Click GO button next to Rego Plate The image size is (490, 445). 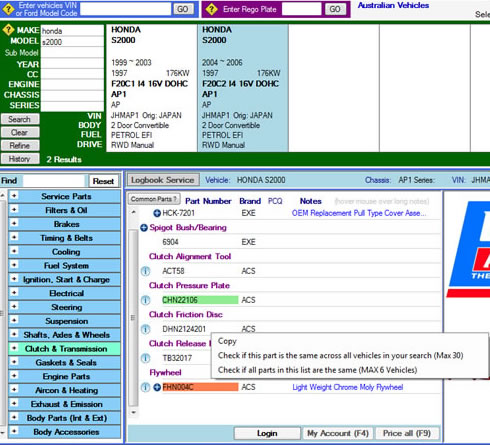click(335, 9)
